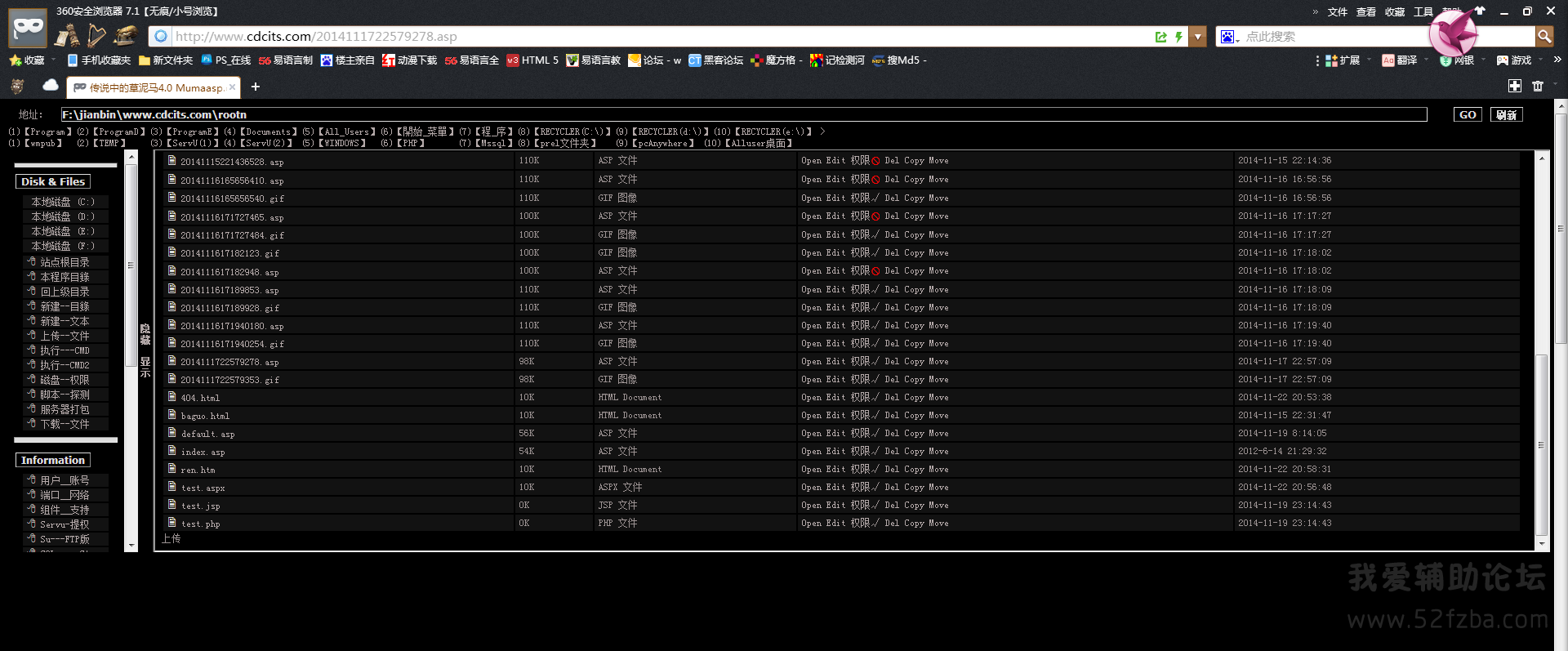Click the GO button
The height and width of the screenshot is (651, 1568).
tap(1468, 114)
